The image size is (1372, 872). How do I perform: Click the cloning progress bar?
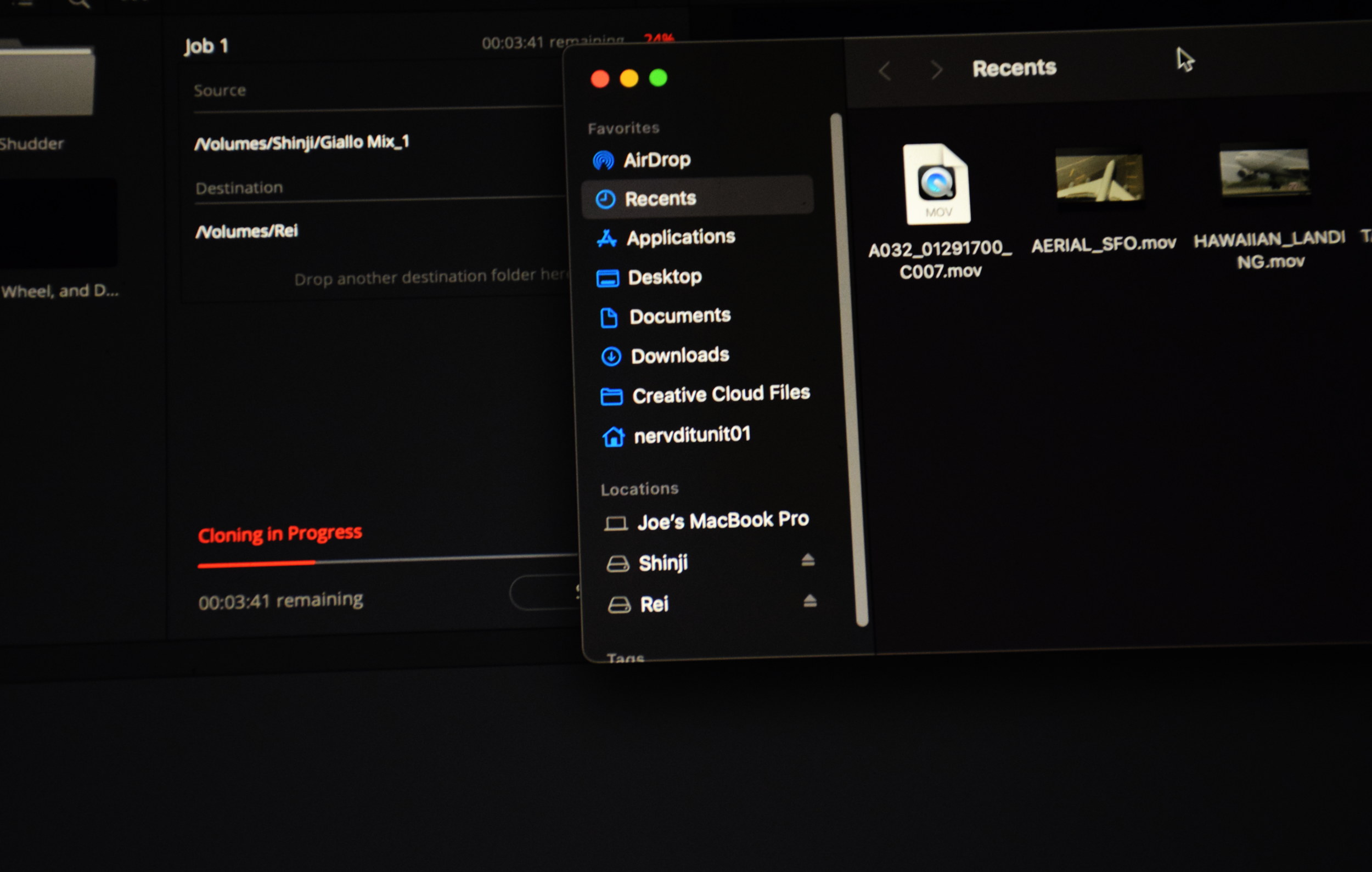click(387, 560)
